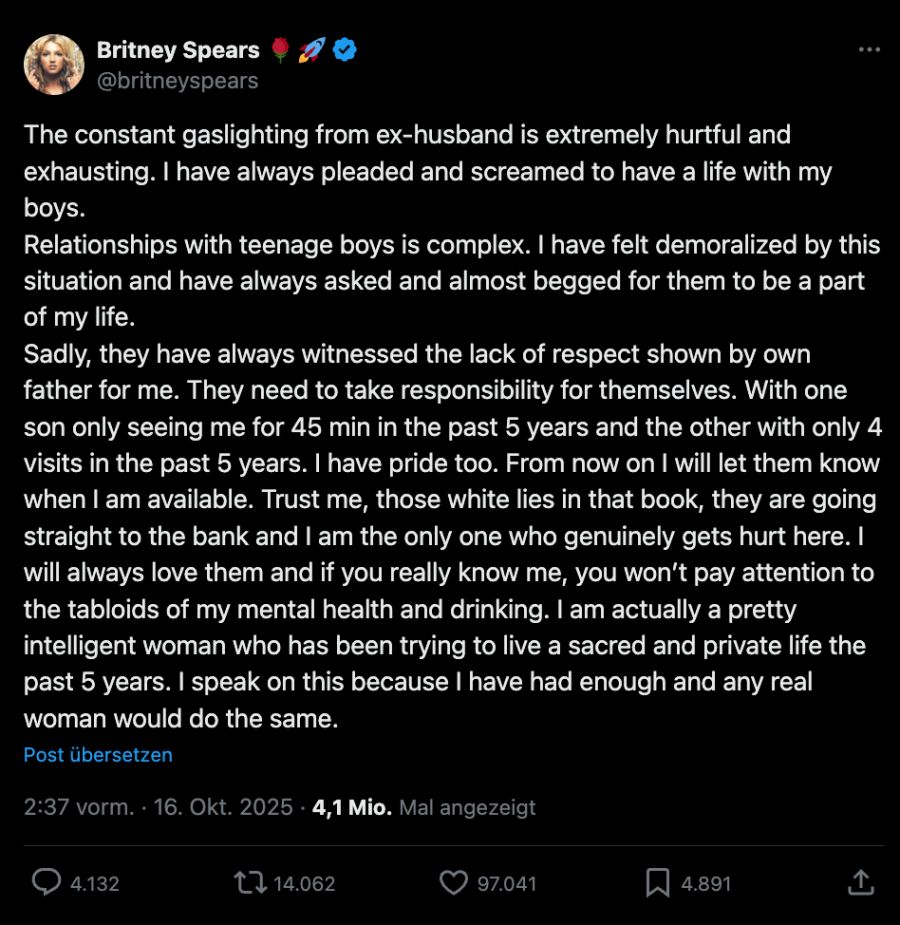Click the blue verified checkmark badge
The image size is (900, 925).
(x=346, y=50)
